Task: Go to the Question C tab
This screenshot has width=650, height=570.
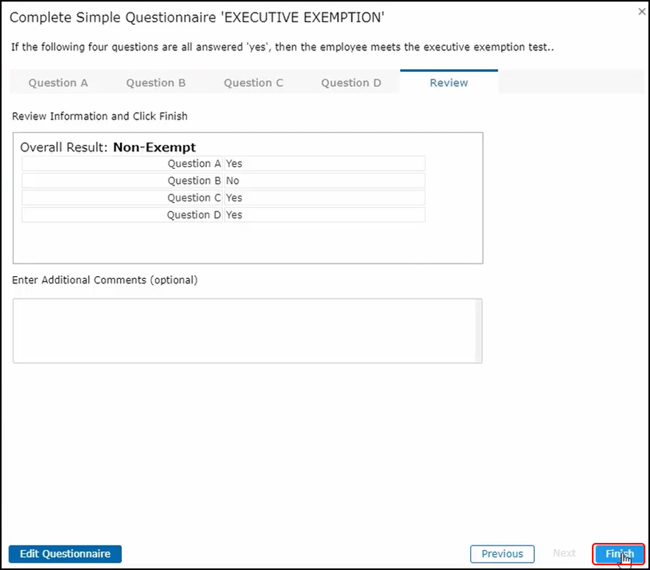Action: pos(253,83)
